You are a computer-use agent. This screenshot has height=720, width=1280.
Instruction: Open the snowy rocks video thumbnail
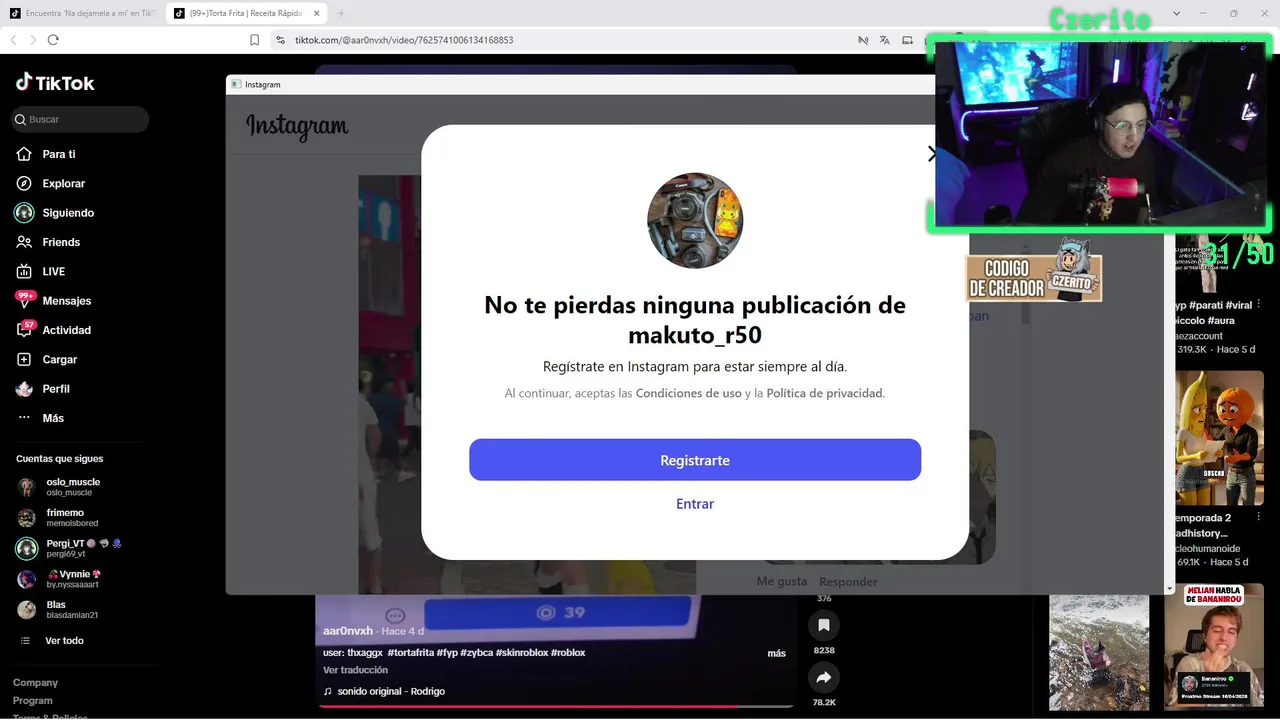click(1099, 652)
